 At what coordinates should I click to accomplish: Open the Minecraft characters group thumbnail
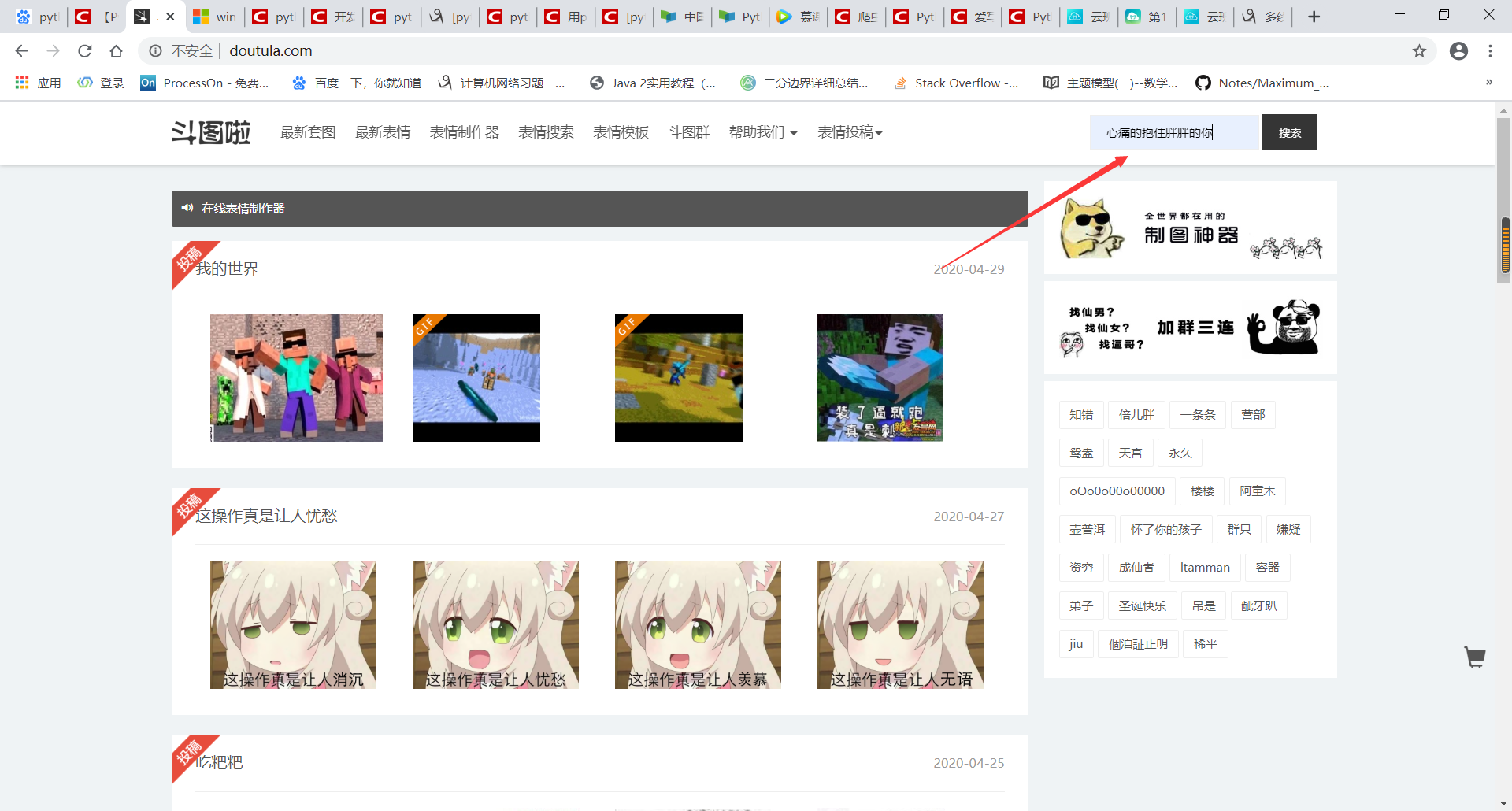296,378
